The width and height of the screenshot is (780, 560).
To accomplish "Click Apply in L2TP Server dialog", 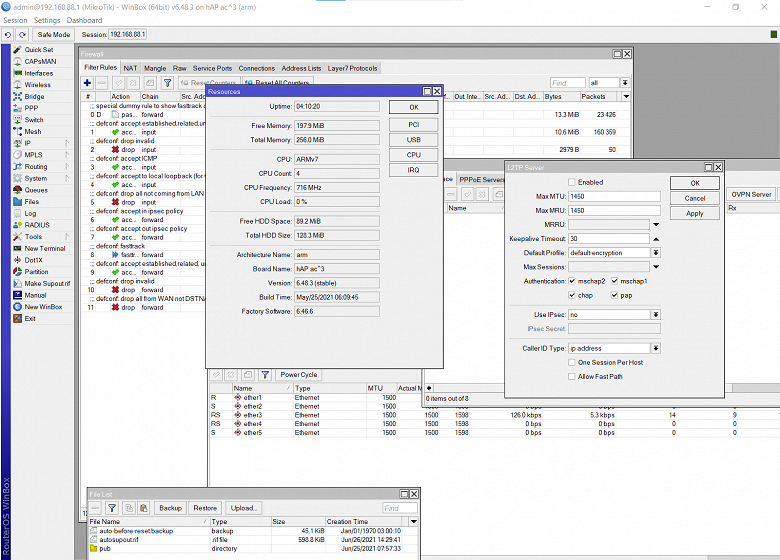I will coord(694,213).
